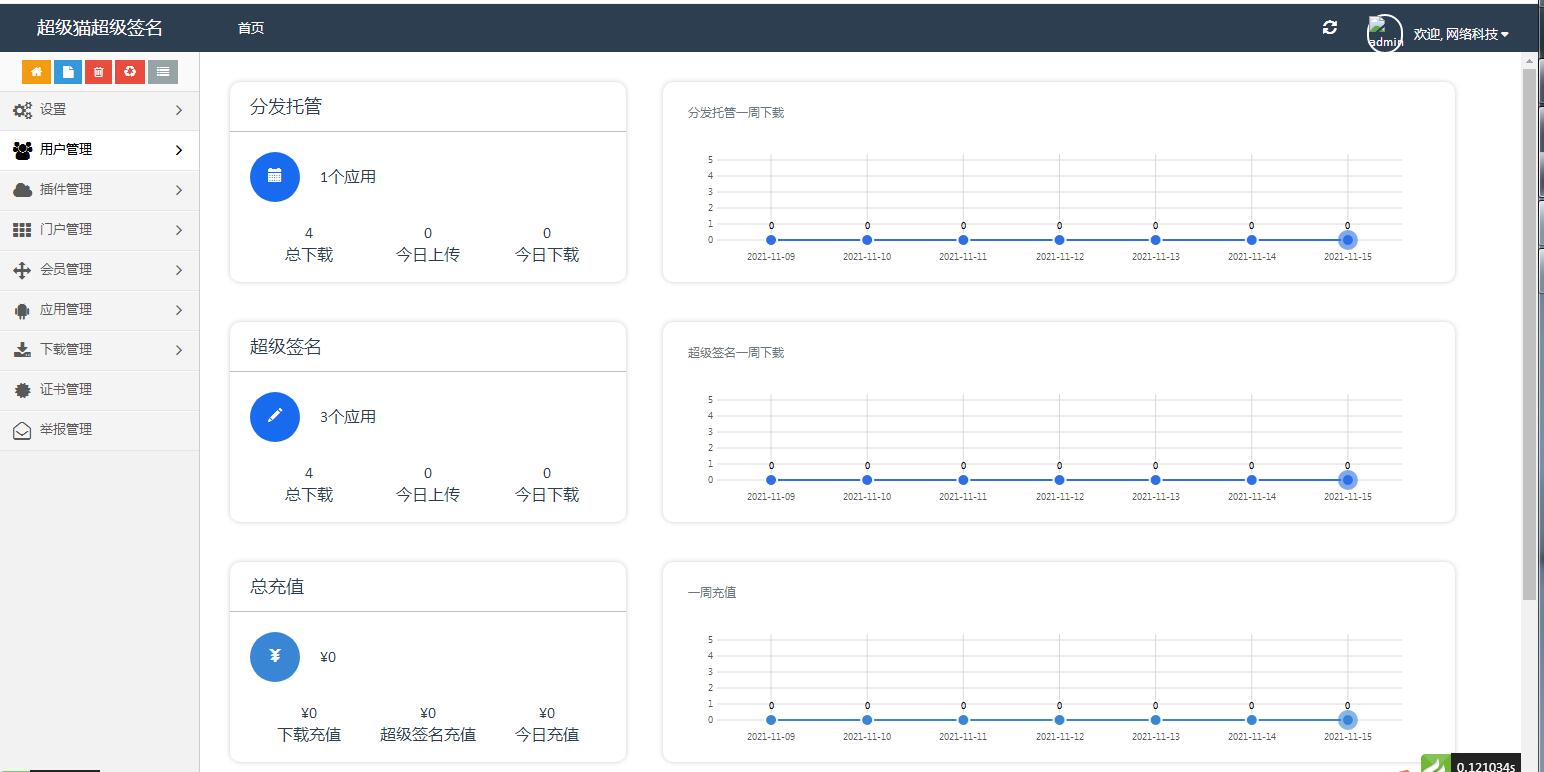Click the vertical page scrollbar thumb
This screenshot has height=772, width=1544.
(1529, 330)
